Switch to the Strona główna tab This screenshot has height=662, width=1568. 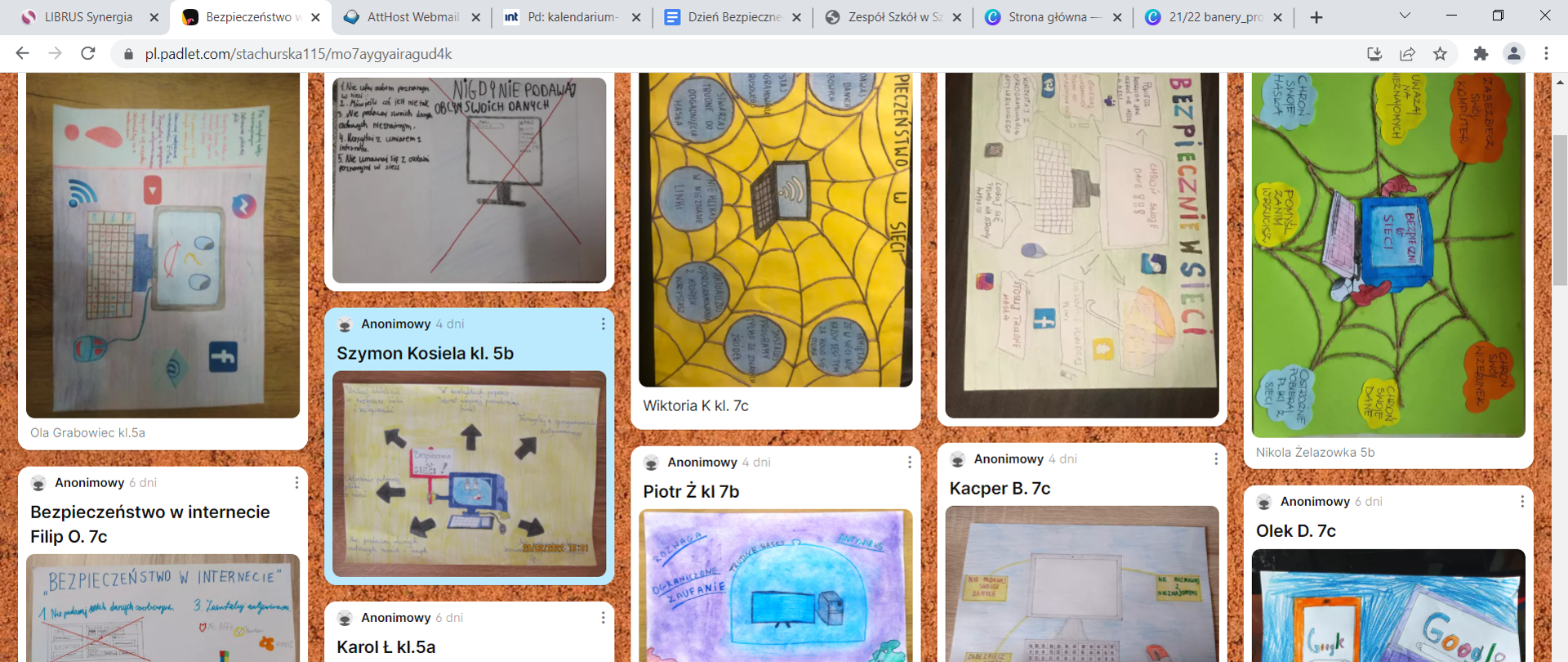coord(1053,17)
